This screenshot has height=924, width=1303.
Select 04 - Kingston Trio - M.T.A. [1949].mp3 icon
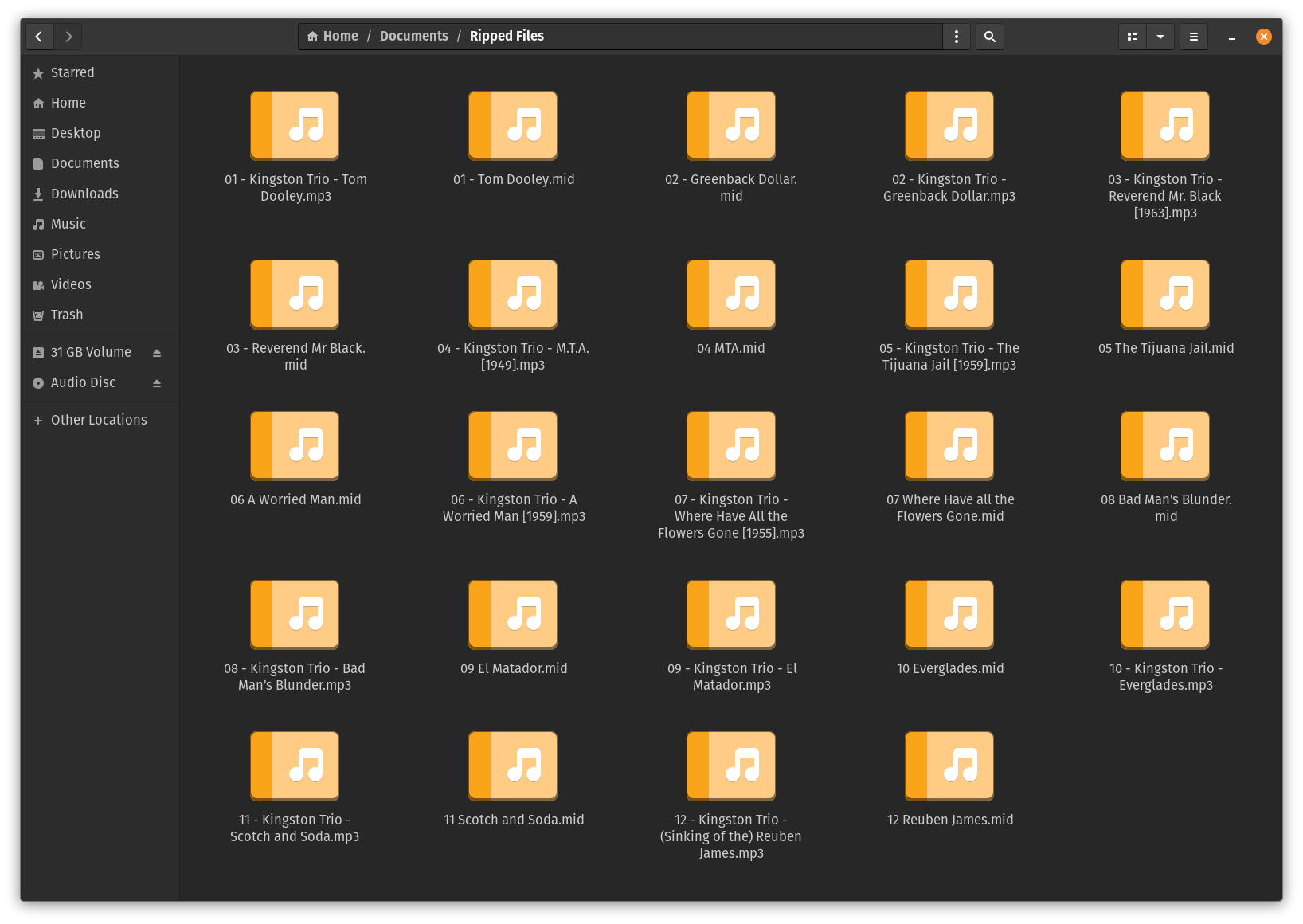point(513,295)
